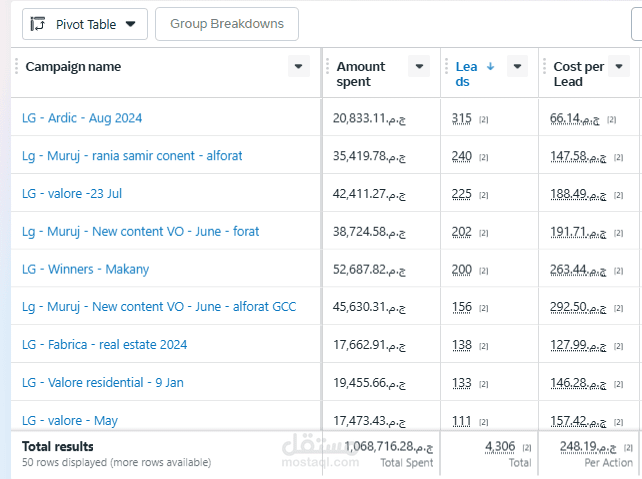Sort by Campaign name header

coord(73,66)
